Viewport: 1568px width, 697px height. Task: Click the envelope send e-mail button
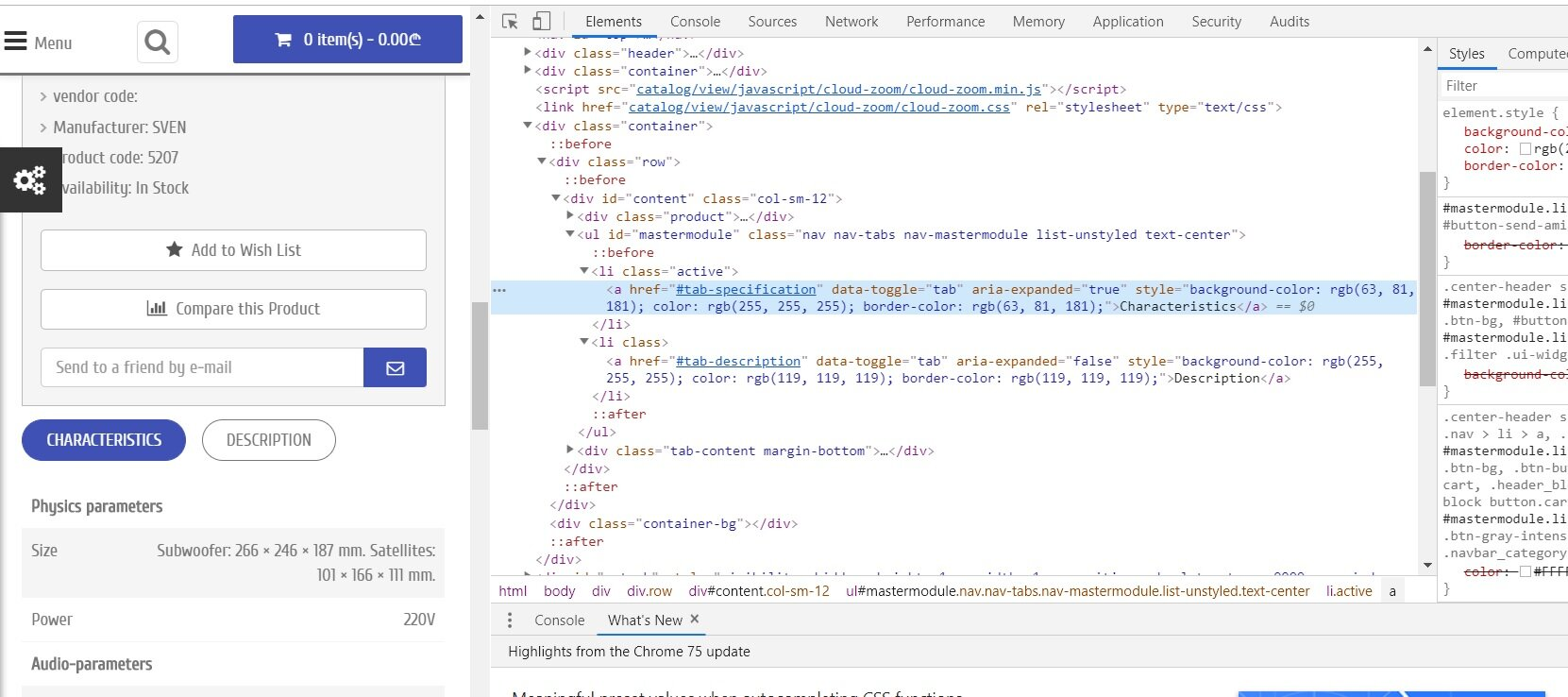tap(395, 367)
